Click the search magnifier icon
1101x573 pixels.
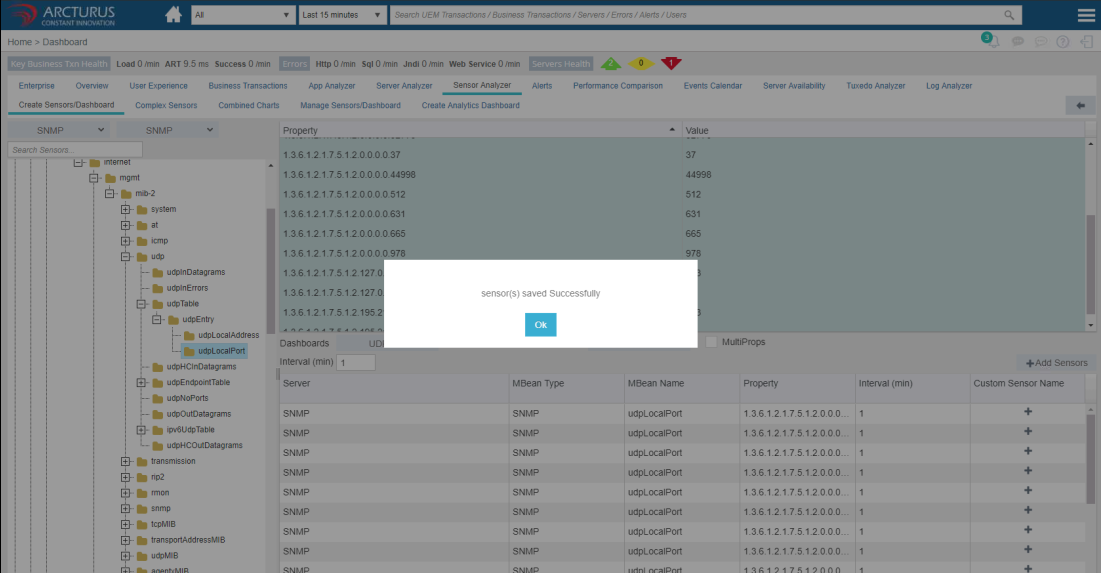1009,15
